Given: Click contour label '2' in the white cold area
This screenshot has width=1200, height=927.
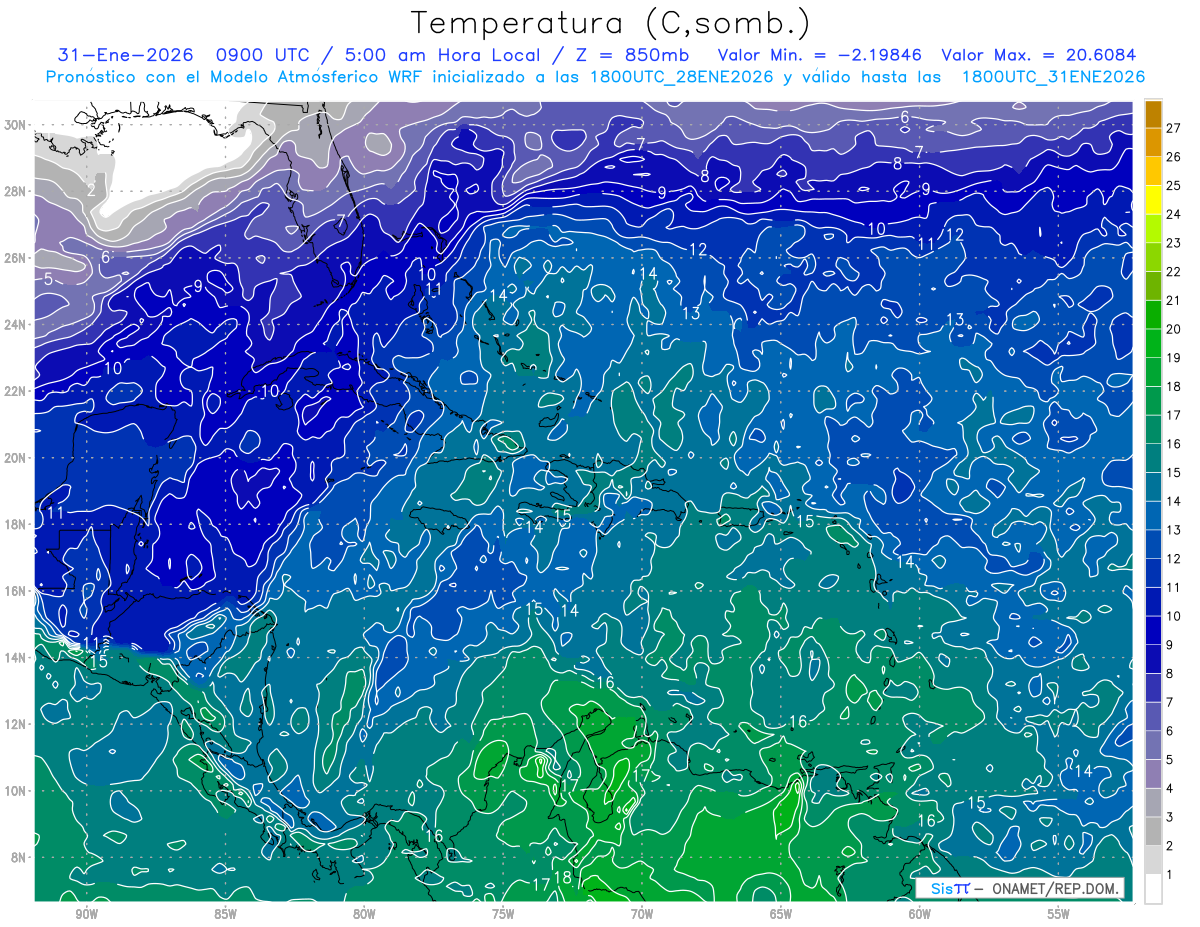Looking at the screenshot, I should pyautogui.click(x=91, y=189).
